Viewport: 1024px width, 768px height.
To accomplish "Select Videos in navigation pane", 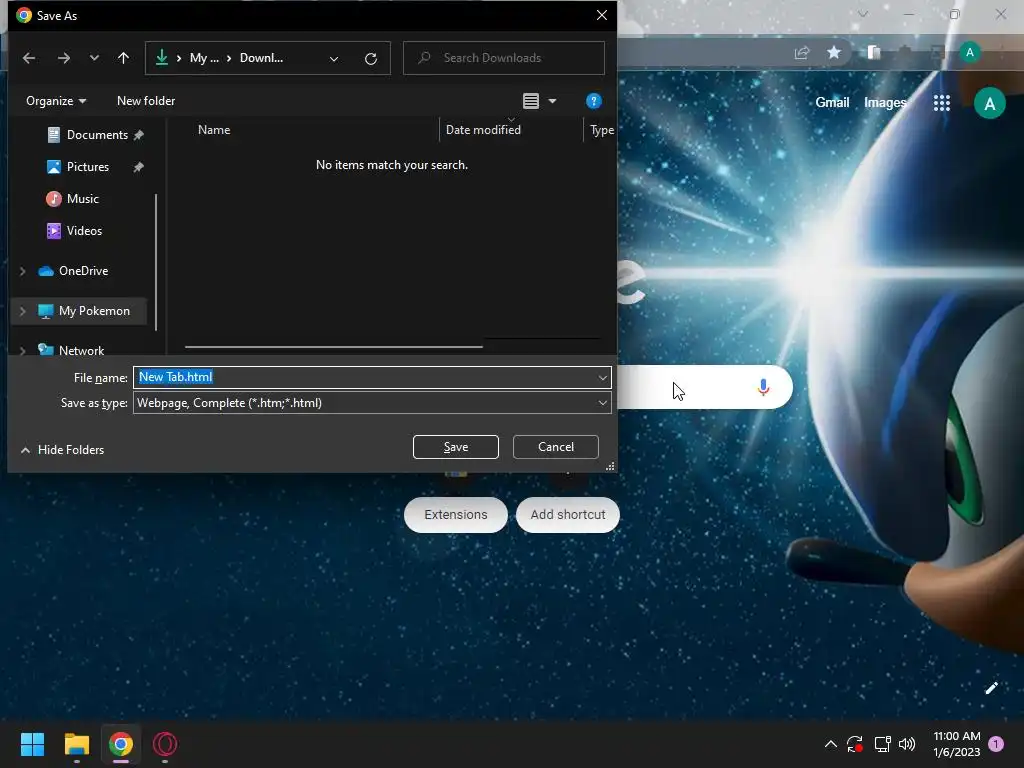I will pyautogui.click(x=84, y=231).
